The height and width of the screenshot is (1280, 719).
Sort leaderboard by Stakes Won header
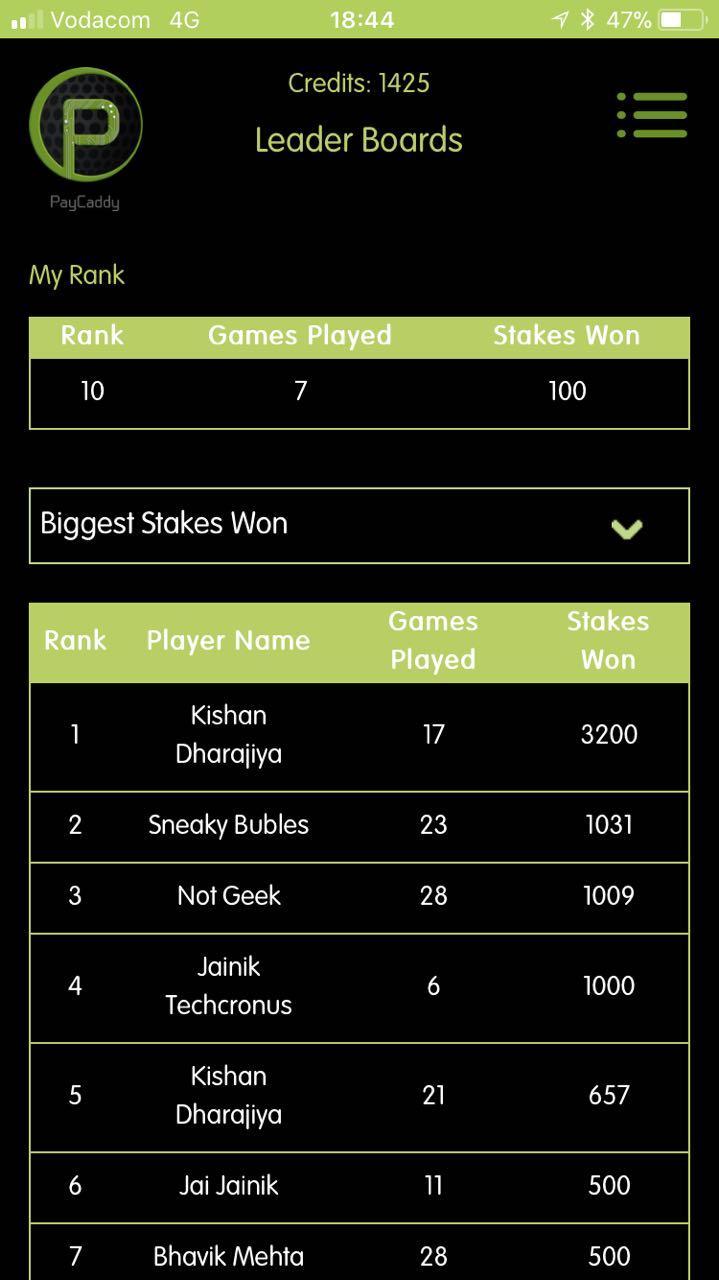click(x=608, y=640)
